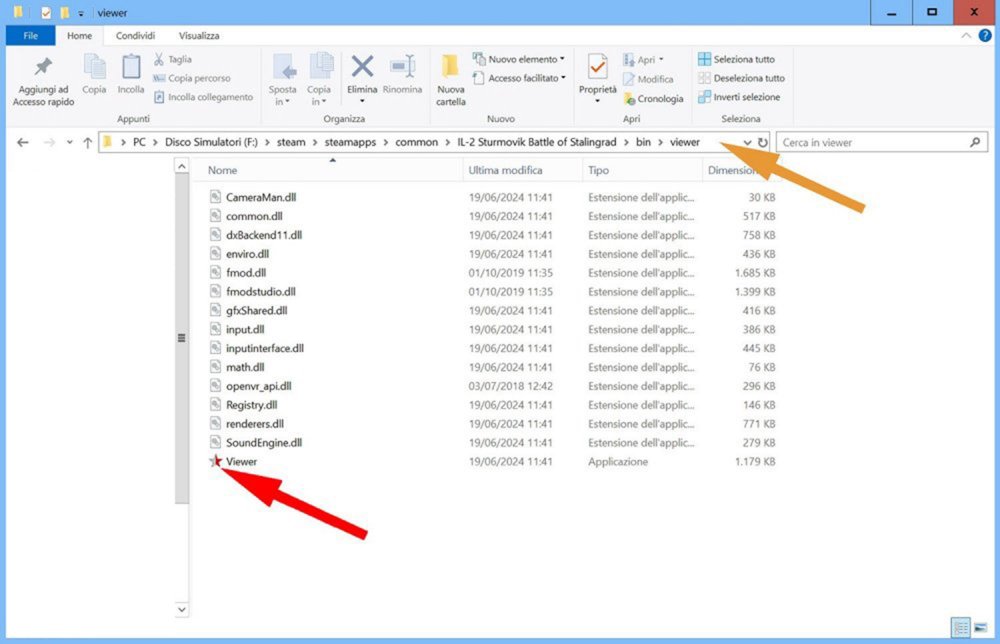Click steamapps in the address path
1000x644 pixels.
350,142
